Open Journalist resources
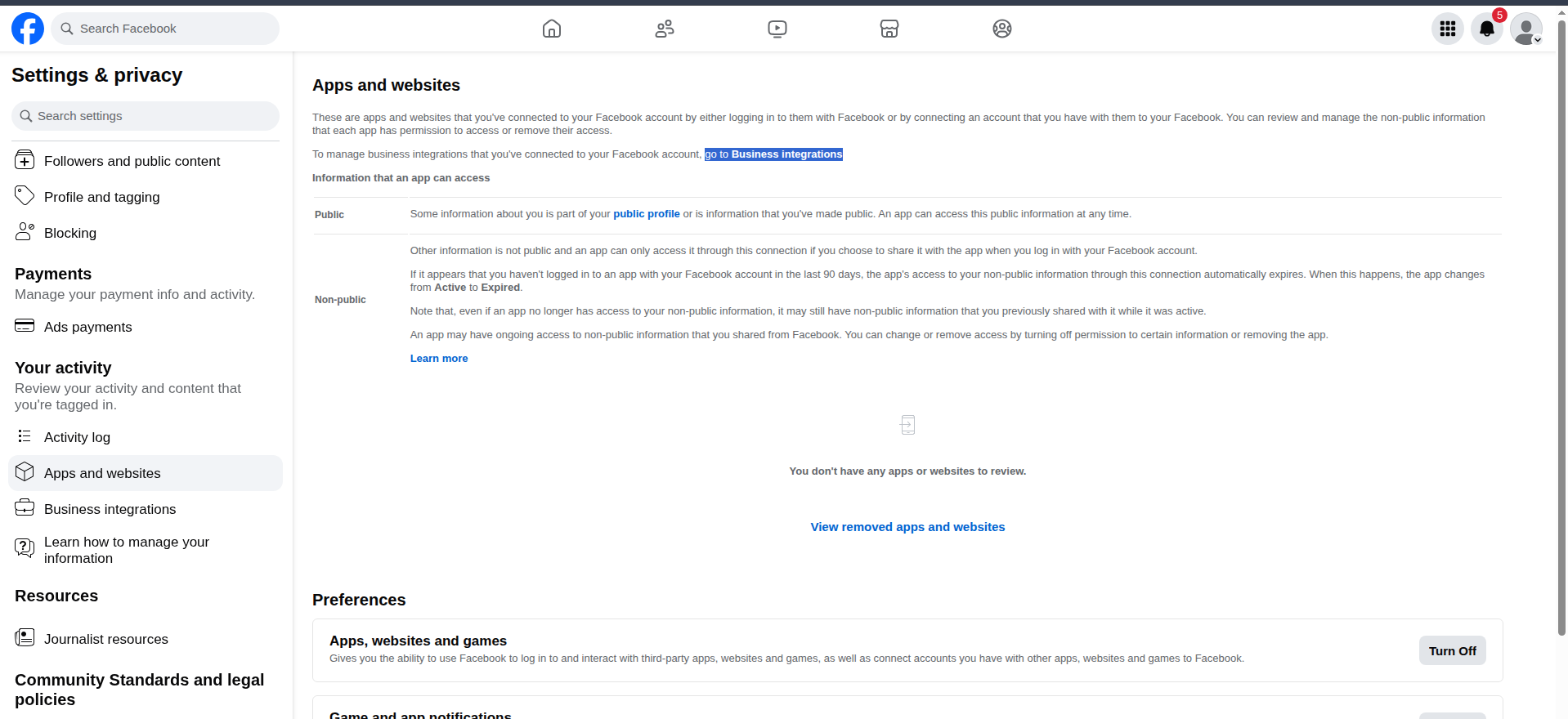 (x=146, y=639)
